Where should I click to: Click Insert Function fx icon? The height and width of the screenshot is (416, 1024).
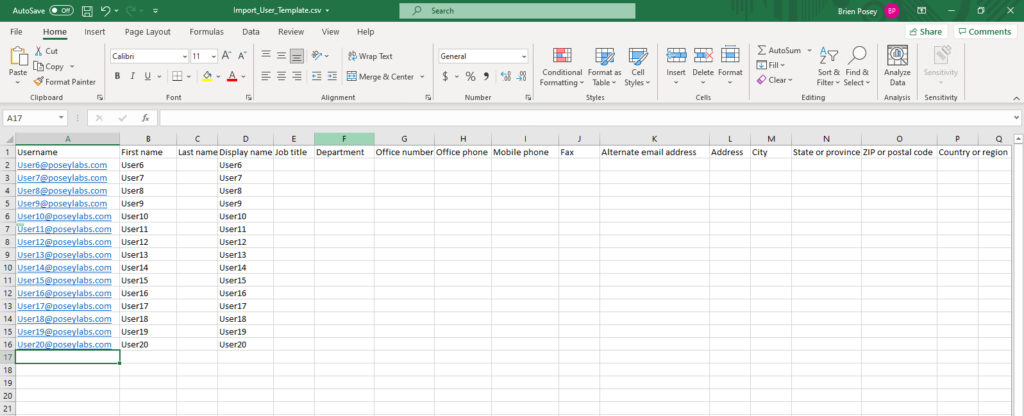[146, 118]
